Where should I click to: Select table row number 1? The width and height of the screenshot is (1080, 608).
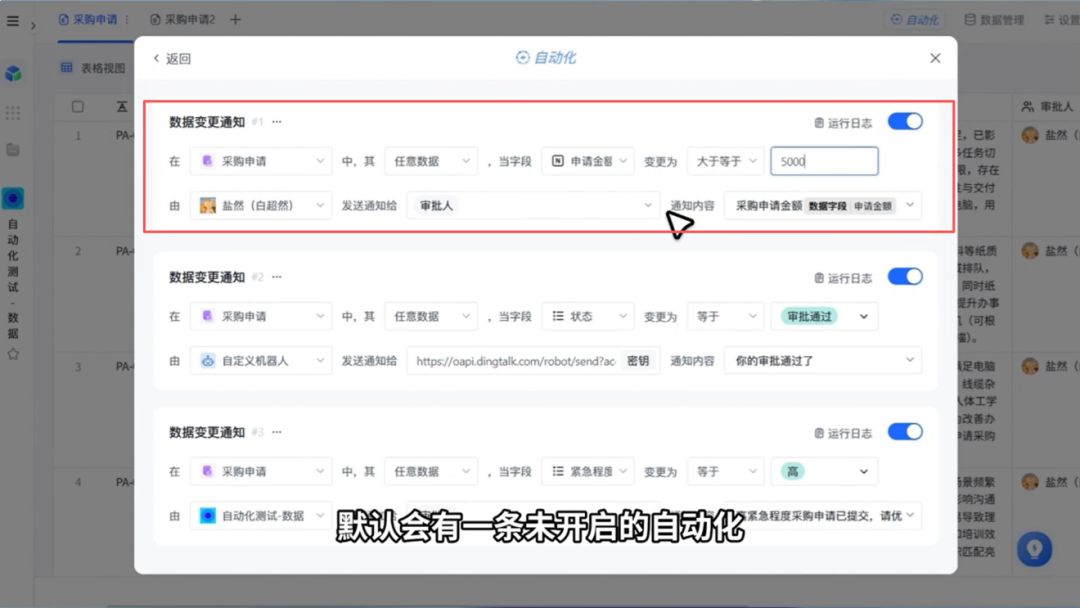[78, 136]
